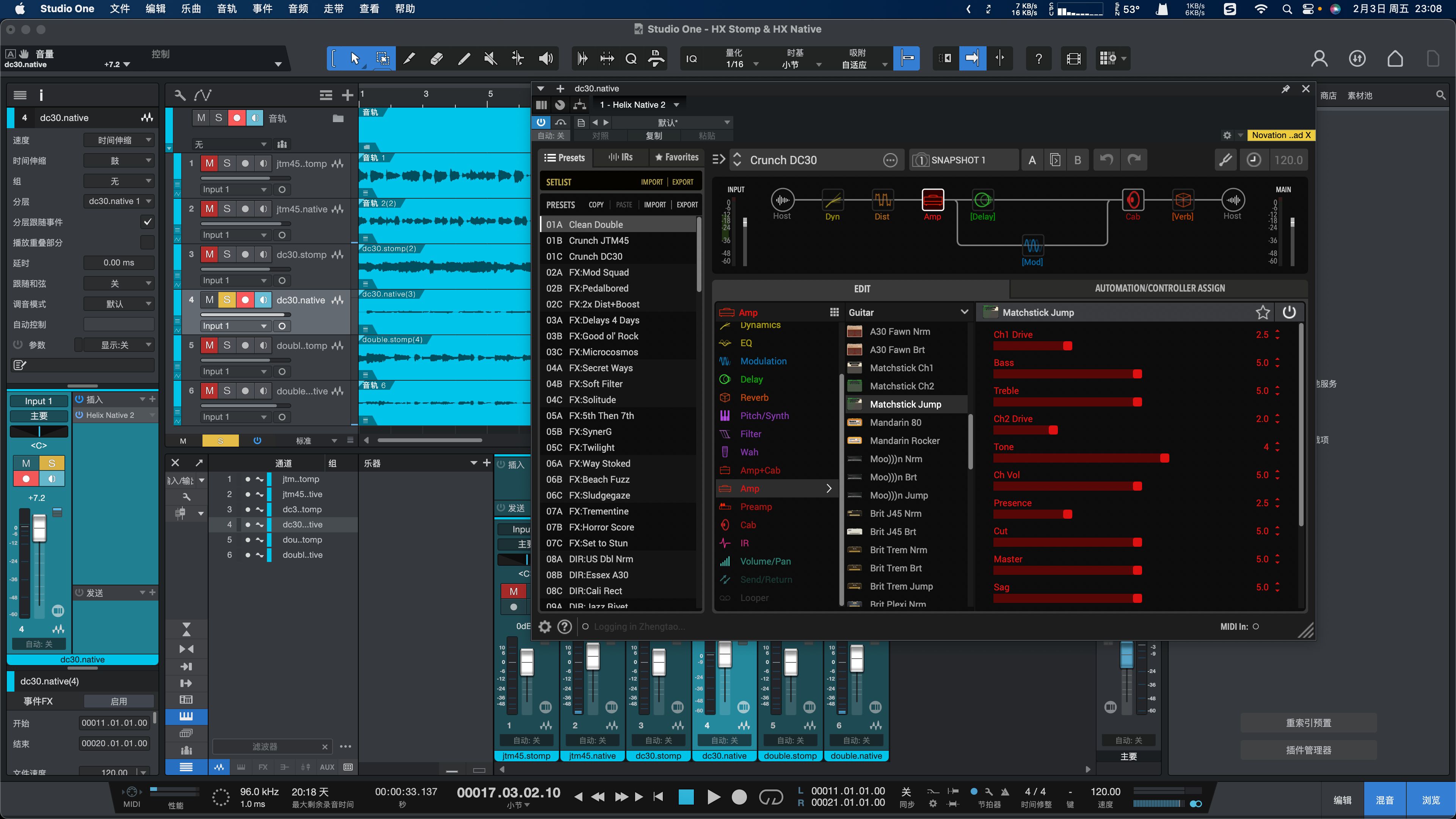Favorite the Matchstick Jump amp model
The height and width of the screenshot is (819, 1456).
(1263, 312)
